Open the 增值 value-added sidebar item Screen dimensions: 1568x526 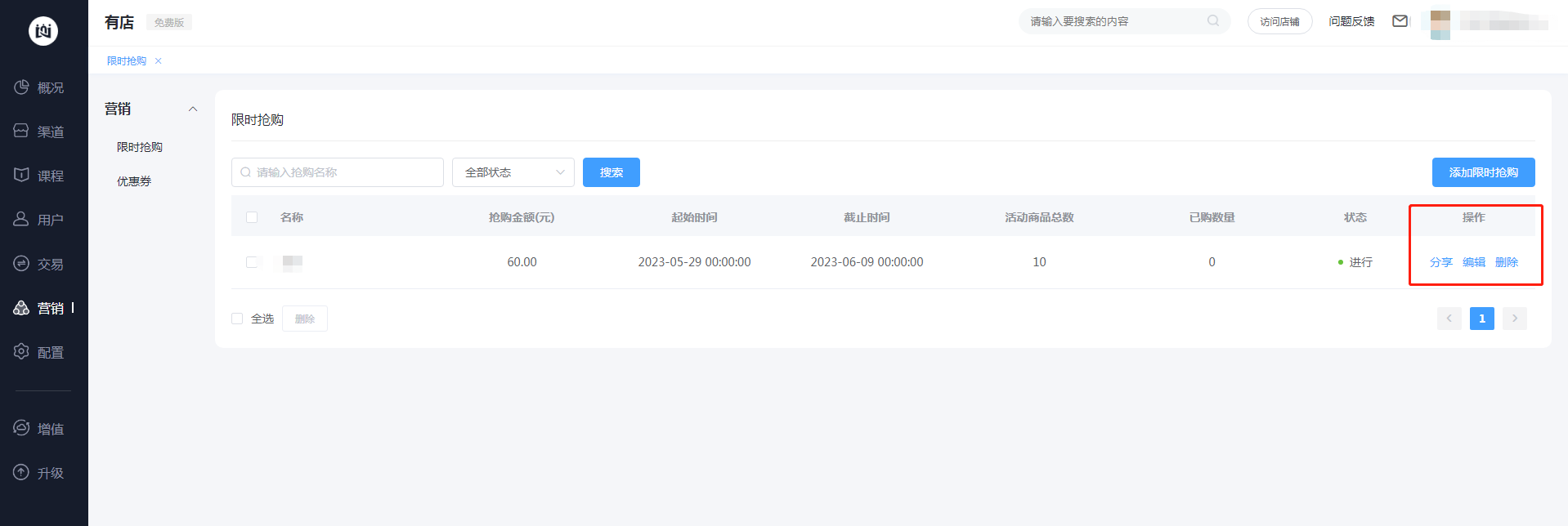pyautogui.click(x=39, y=429)
